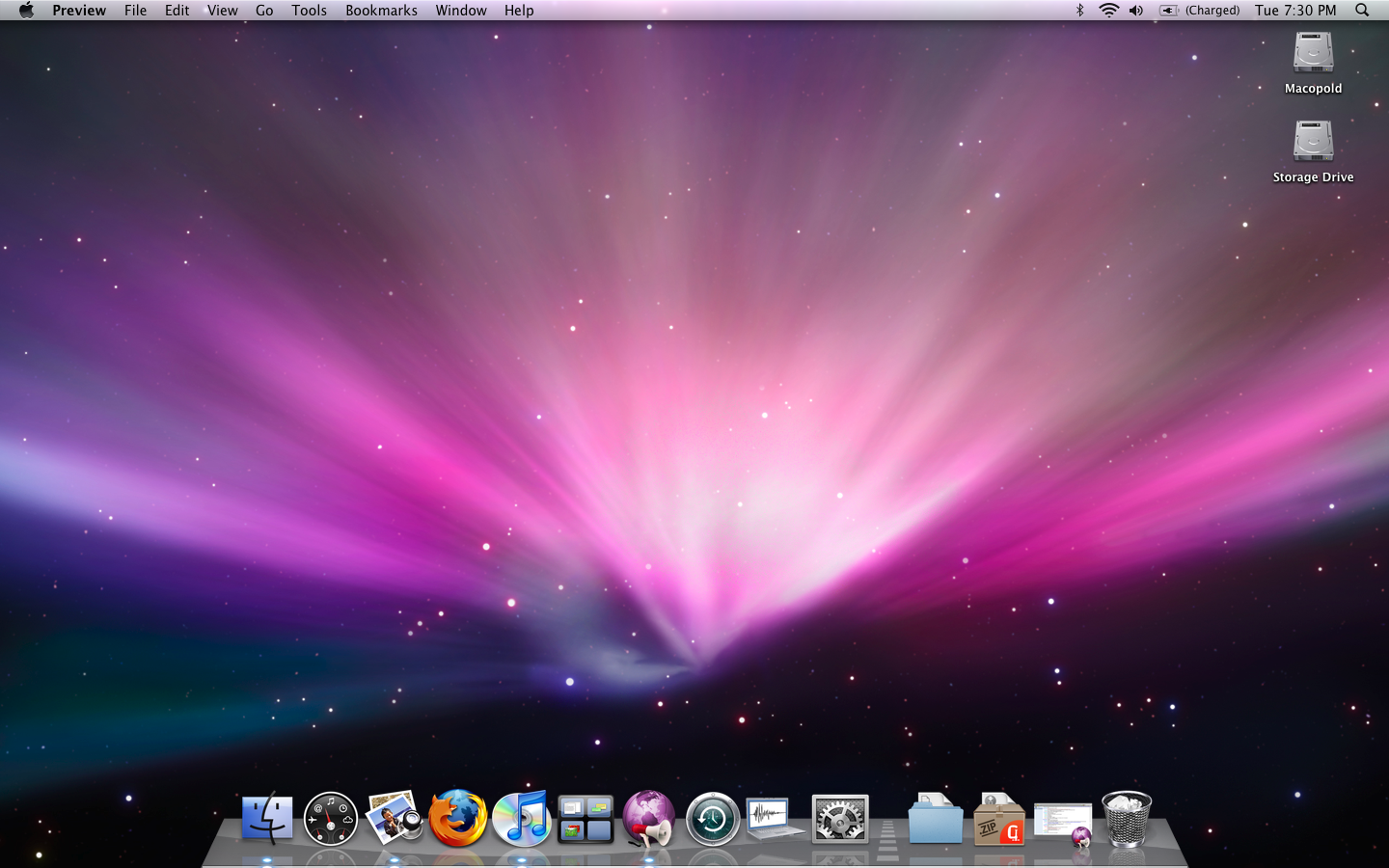Image resolution: width=1389 pixels, height=868 pixels.
Task: Open the purple globe megaphone app
Action: [x=649, y=818]
